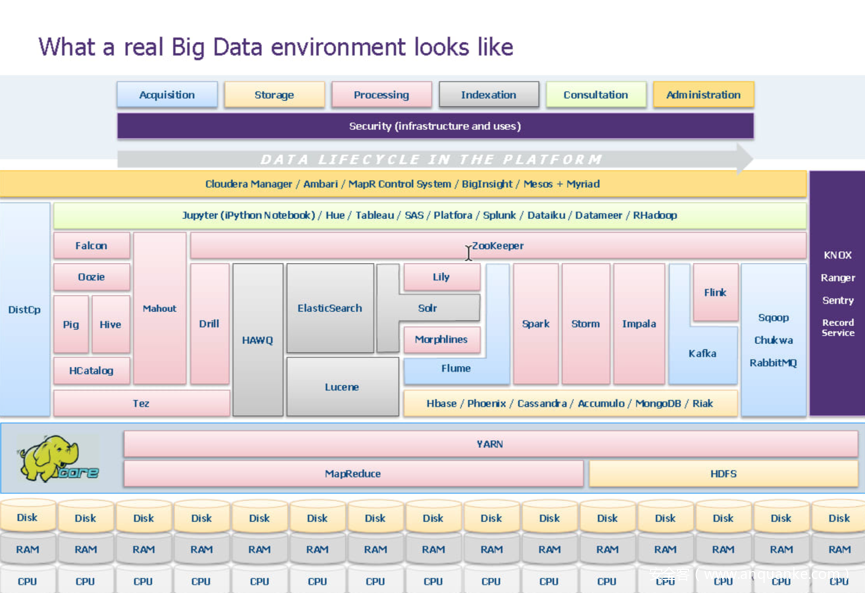This screenshot has width=865, height=593.
Task: Open the Indexation category box
Action: pyautogui.click(x=488, y=95)
